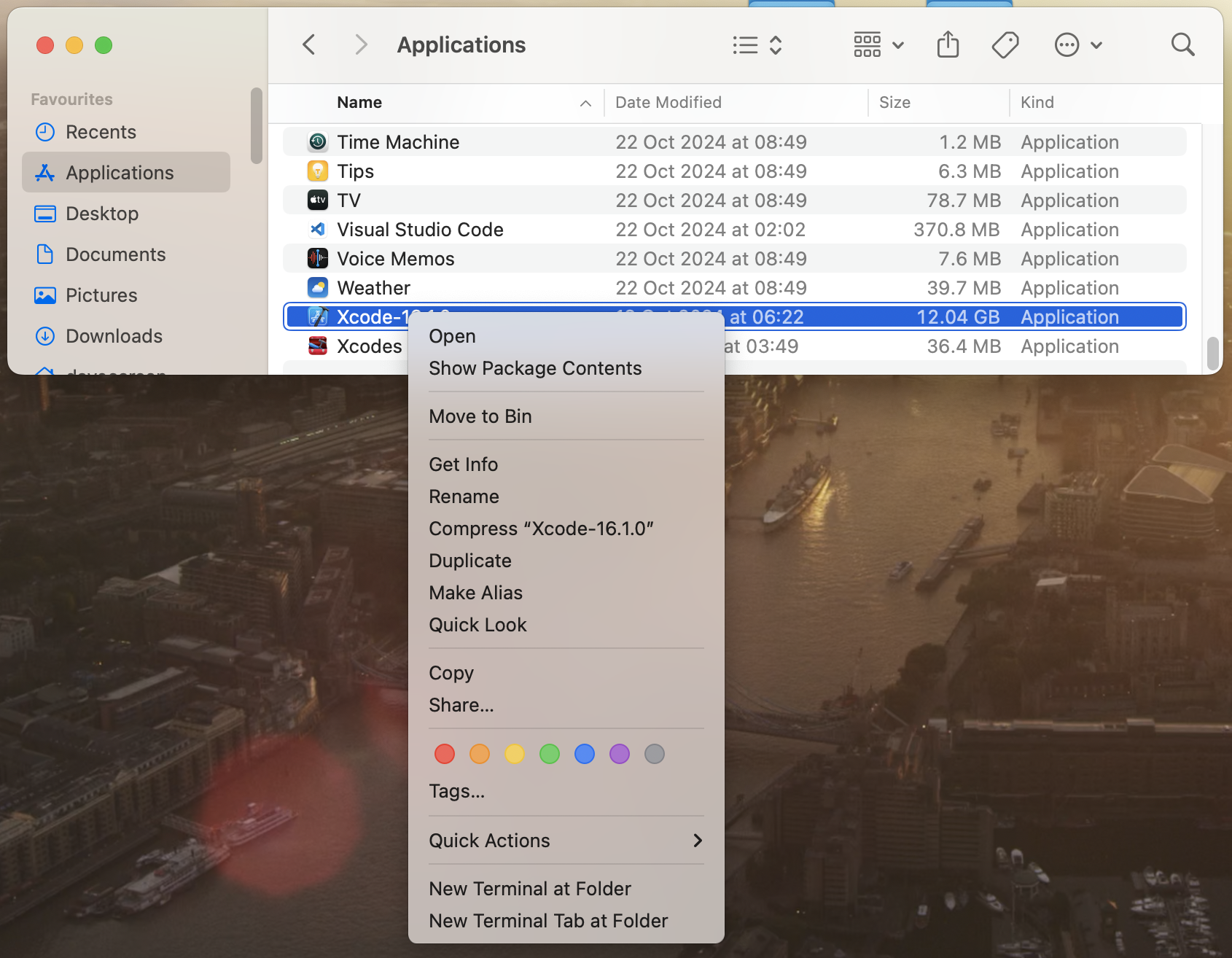Choose New Terminal at Folder
Image resolution: width=1232 pixels, height=958 pixels.
point(566,889)
